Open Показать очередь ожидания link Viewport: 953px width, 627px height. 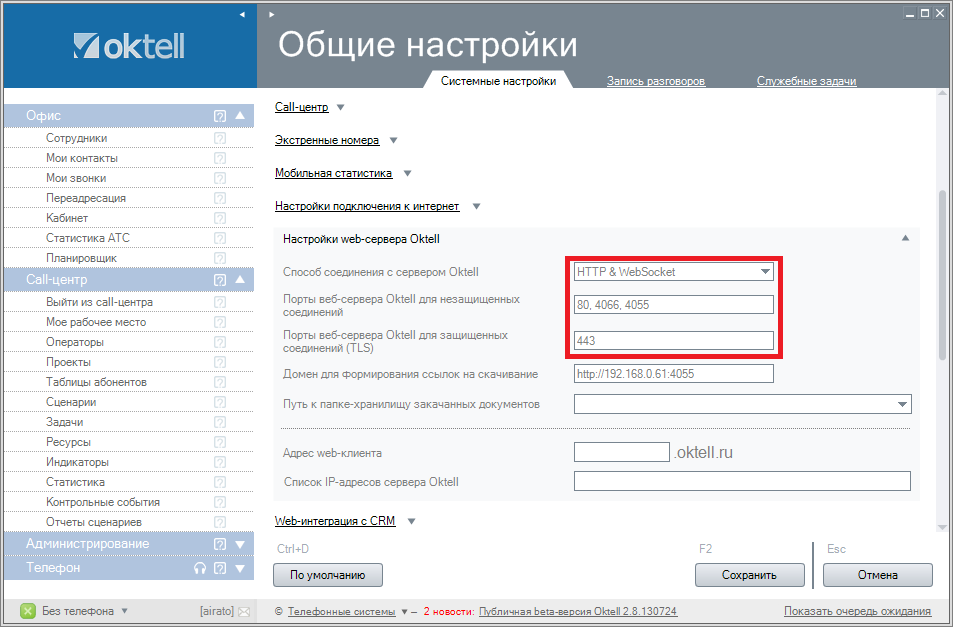pos(858,611)
